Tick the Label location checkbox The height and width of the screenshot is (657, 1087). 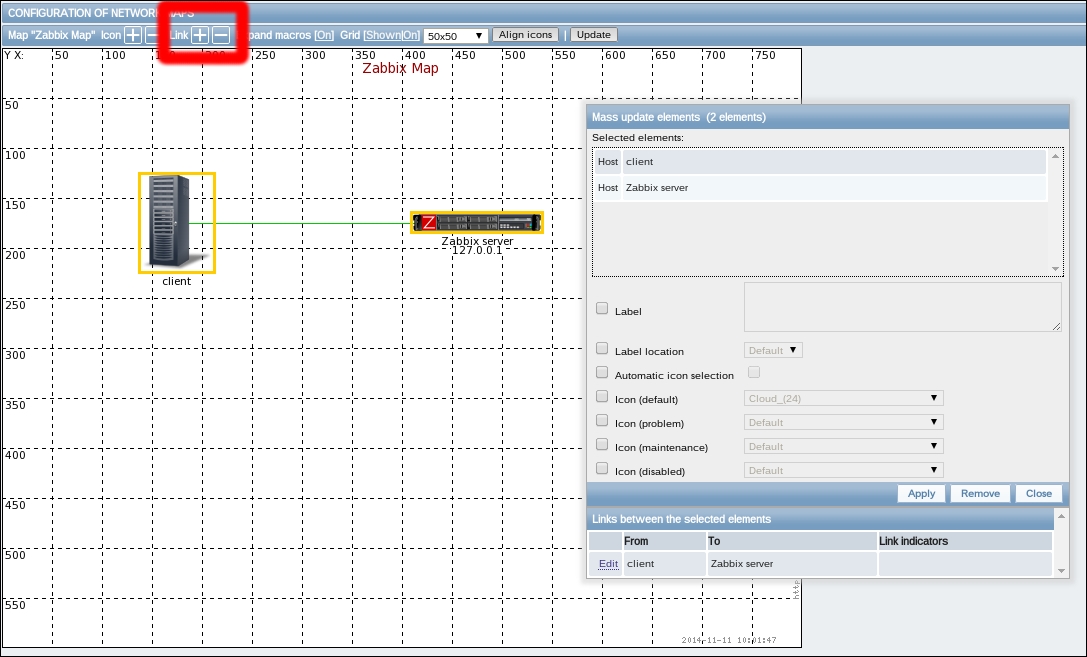tap(602, 349)
